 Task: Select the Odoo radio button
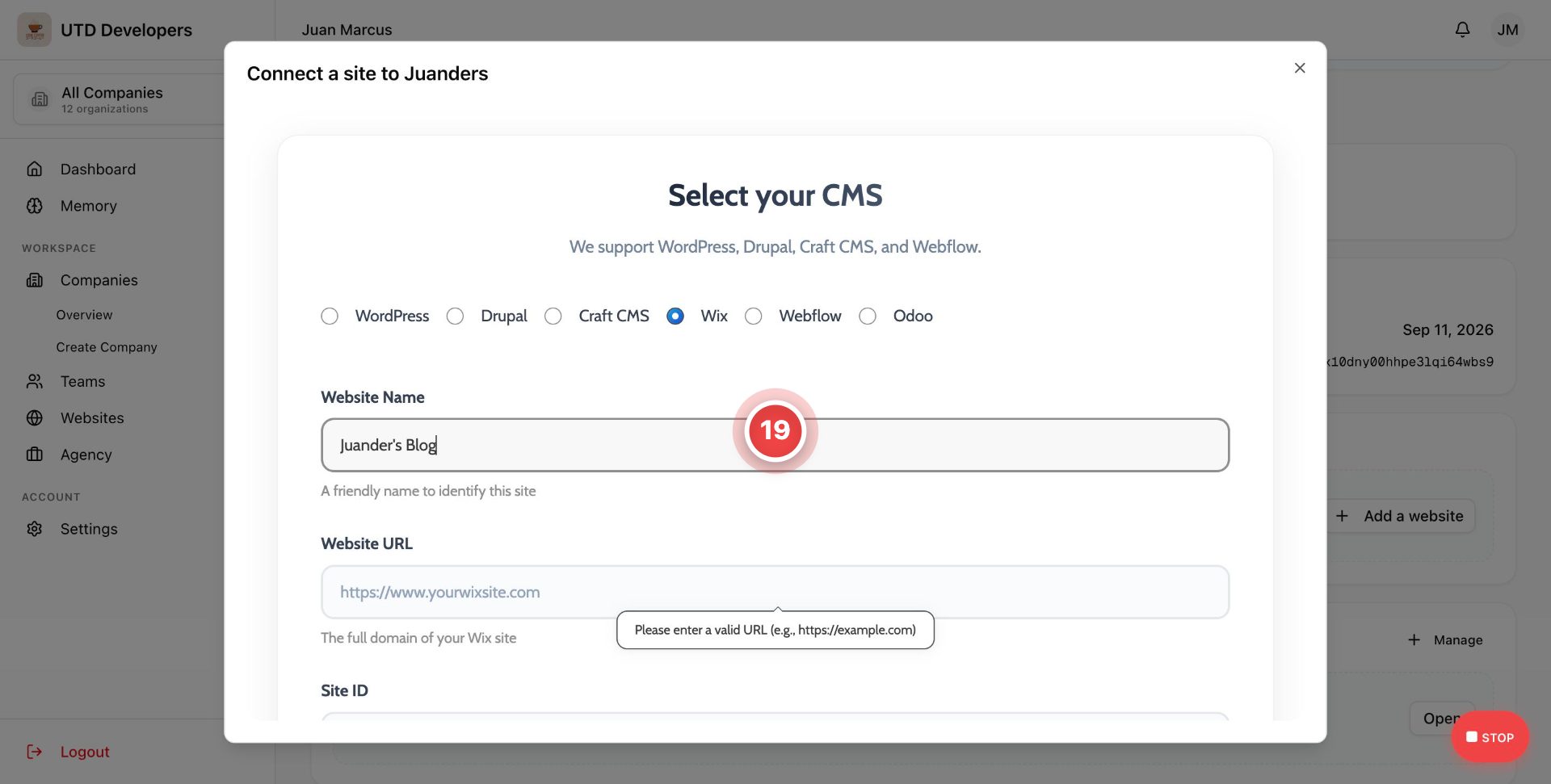coord(868,316)
